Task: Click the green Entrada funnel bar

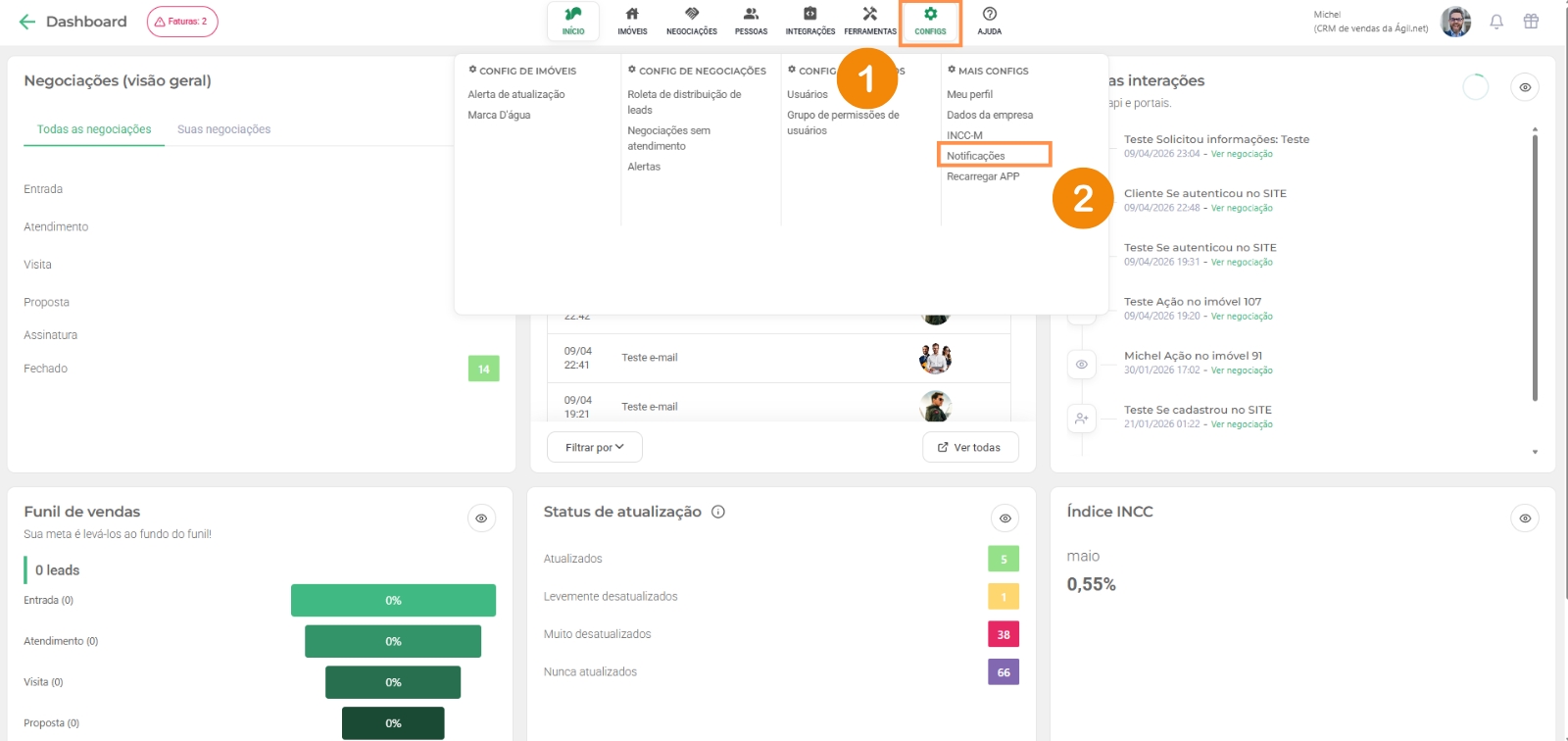Action: [x=393, y=601]
